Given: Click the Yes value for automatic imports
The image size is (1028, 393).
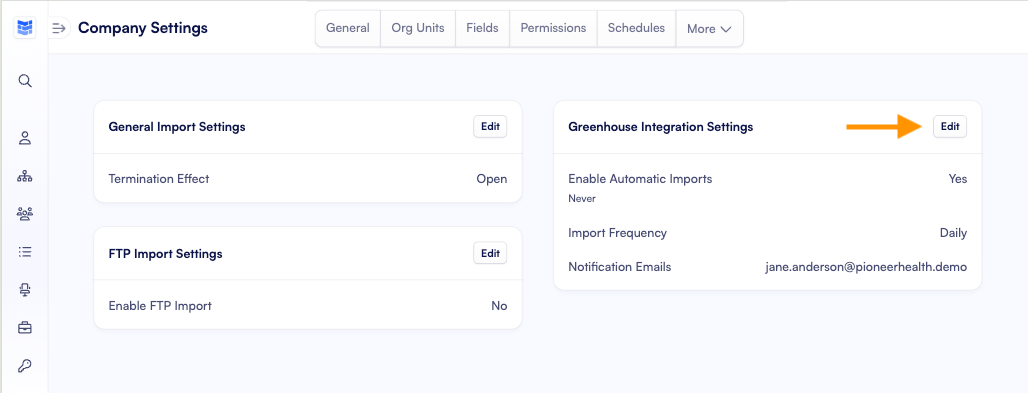Looking at the screenshot, I should 957,178.
